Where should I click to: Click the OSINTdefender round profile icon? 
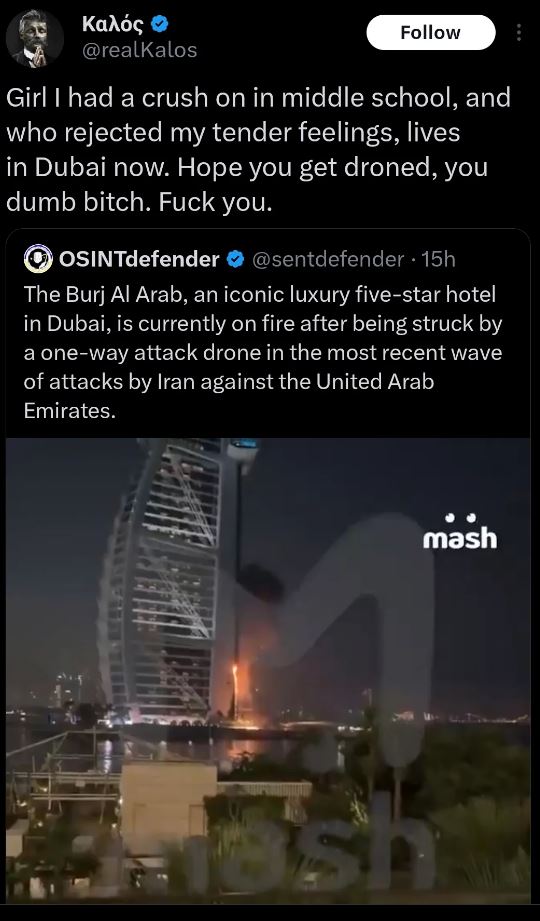pyautogui.click(x=38, y=259)
